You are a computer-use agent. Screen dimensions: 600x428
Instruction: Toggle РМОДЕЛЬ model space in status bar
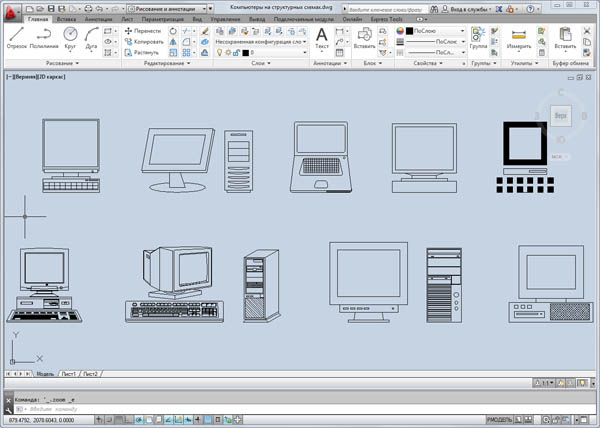click(x=499, y=419)
